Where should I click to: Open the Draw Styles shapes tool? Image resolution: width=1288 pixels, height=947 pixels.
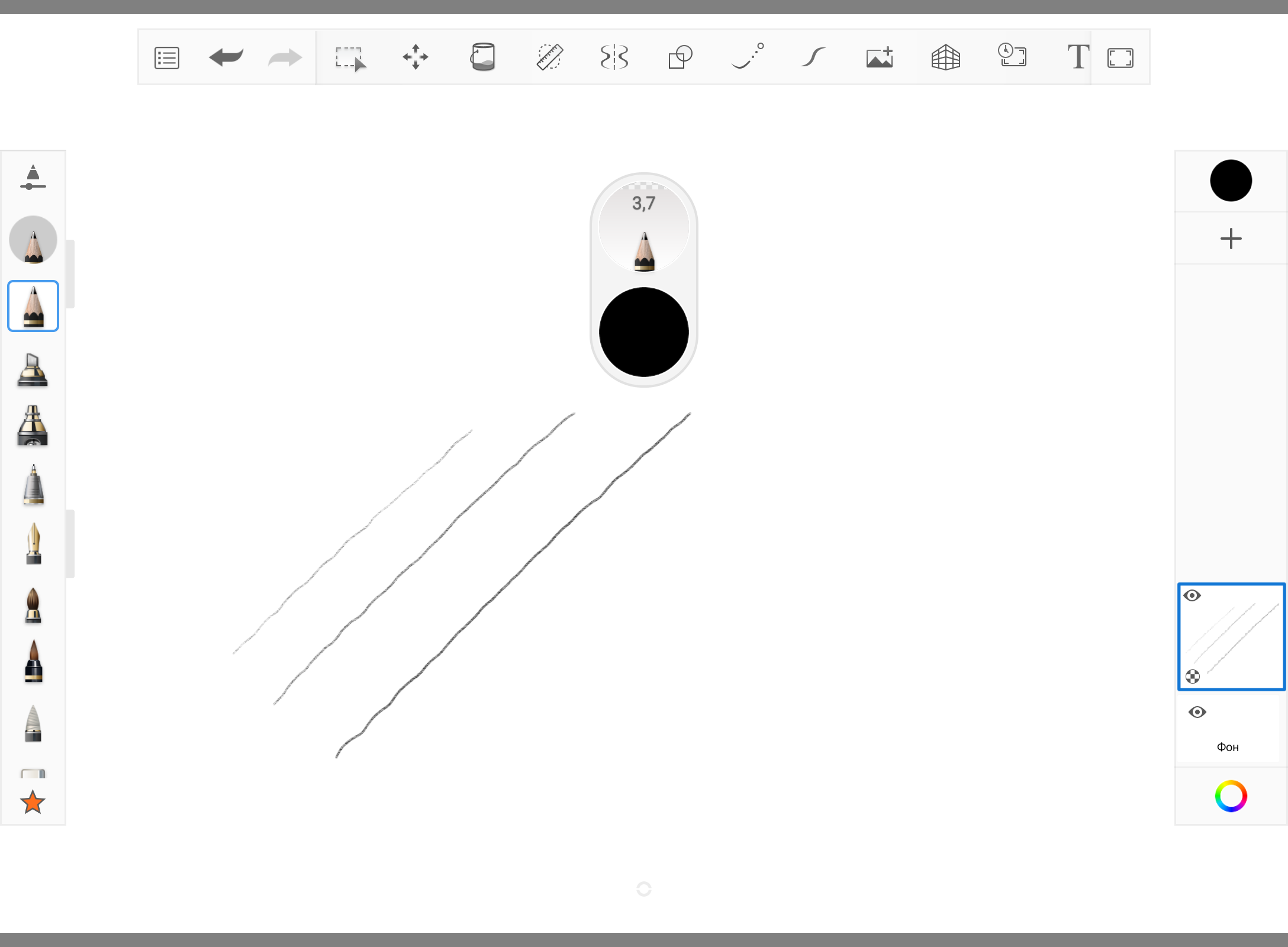click(x=680, y=57)
